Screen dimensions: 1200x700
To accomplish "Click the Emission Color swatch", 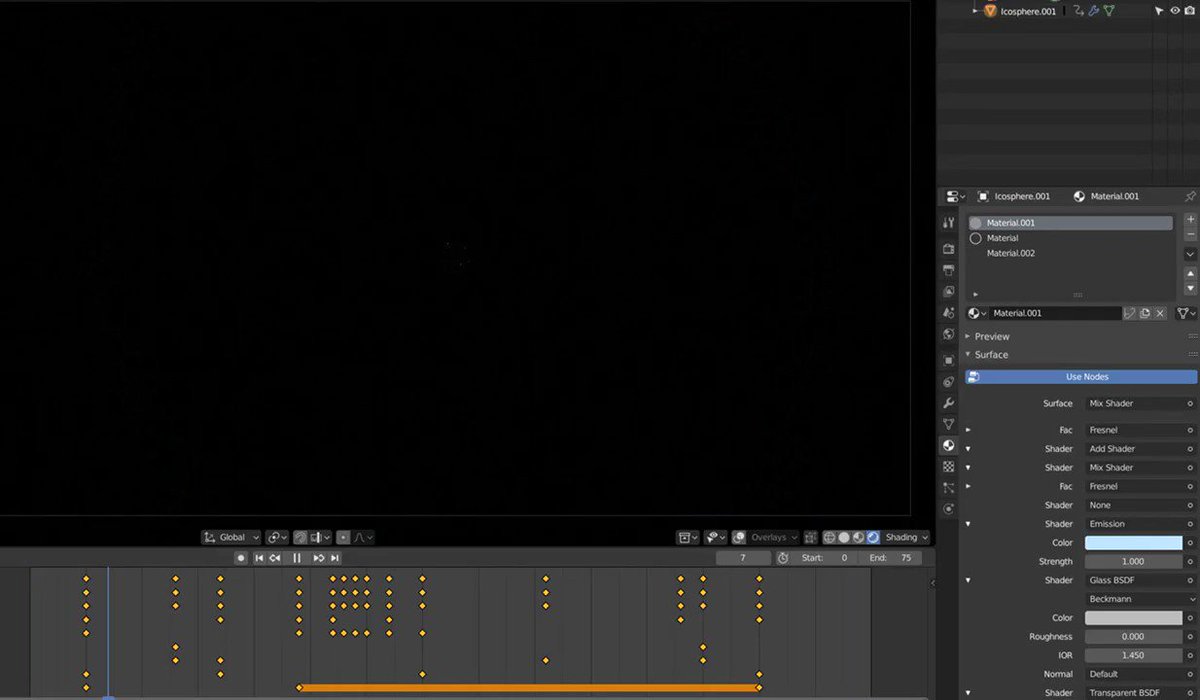I will (1133, 543).
